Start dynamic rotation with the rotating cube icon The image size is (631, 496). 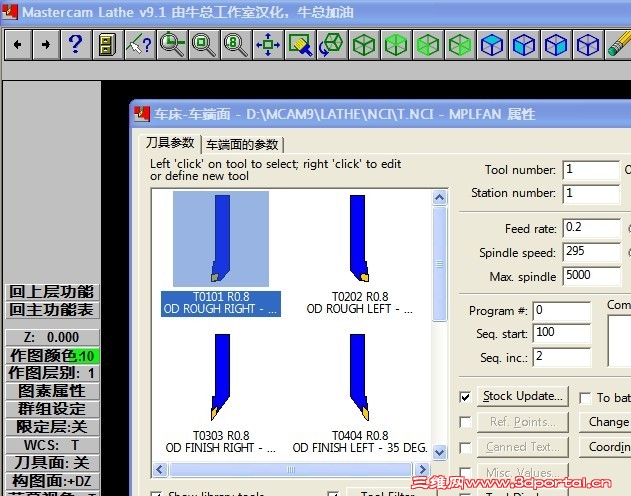click(x=332, y=44)
